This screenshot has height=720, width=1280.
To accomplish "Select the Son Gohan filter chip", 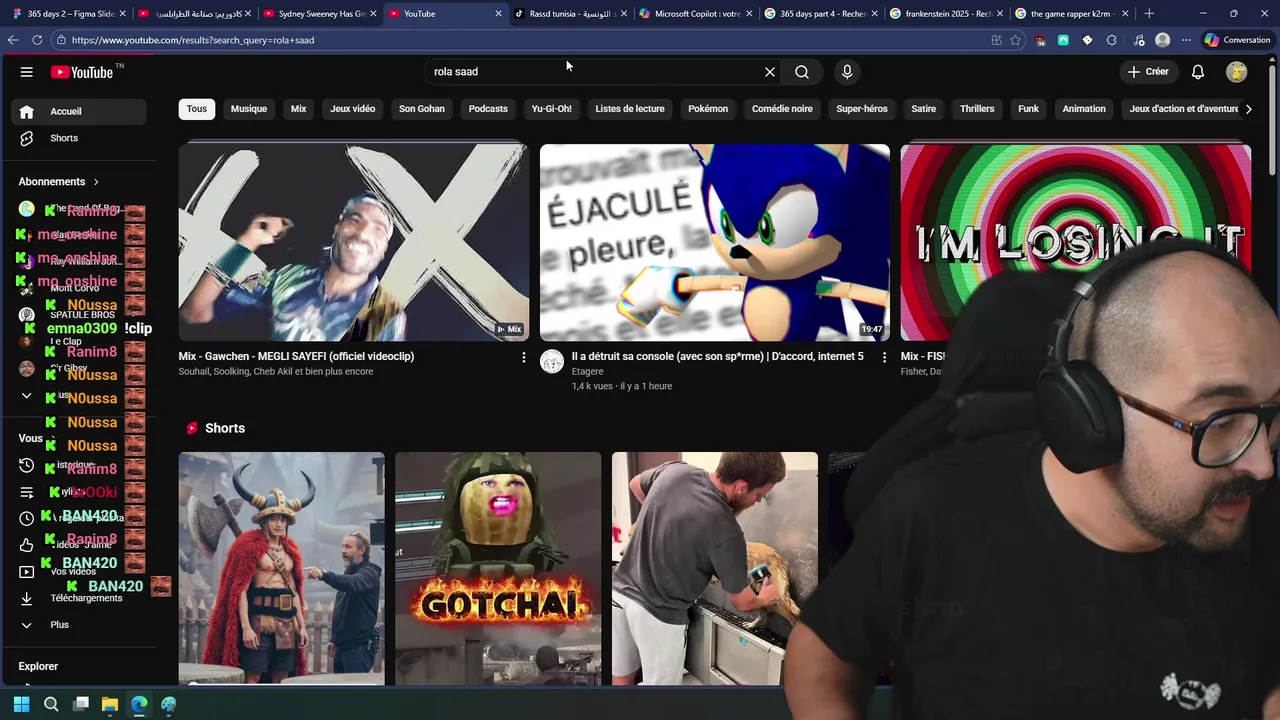I will pyautogui.click(x=422, y=109).
